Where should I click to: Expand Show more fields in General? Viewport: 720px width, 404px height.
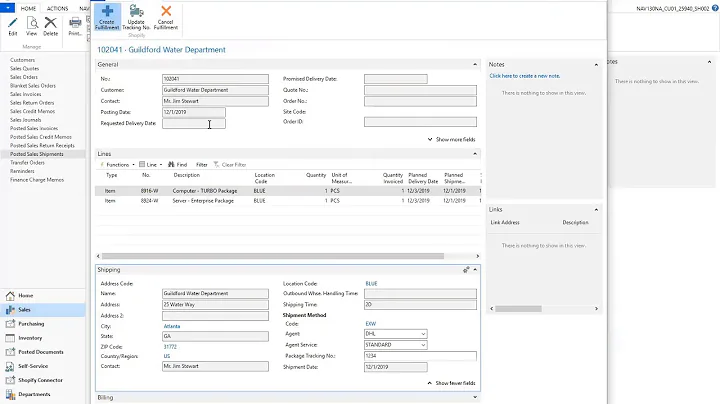tap(455, 139)
